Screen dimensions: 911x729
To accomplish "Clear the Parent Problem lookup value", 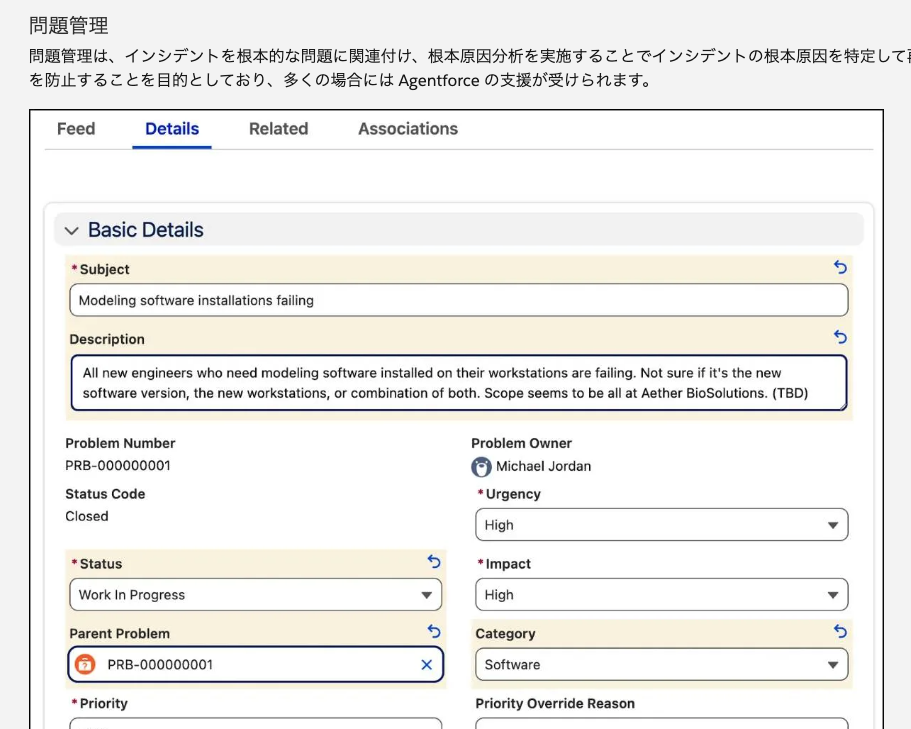I will [427, 665].
